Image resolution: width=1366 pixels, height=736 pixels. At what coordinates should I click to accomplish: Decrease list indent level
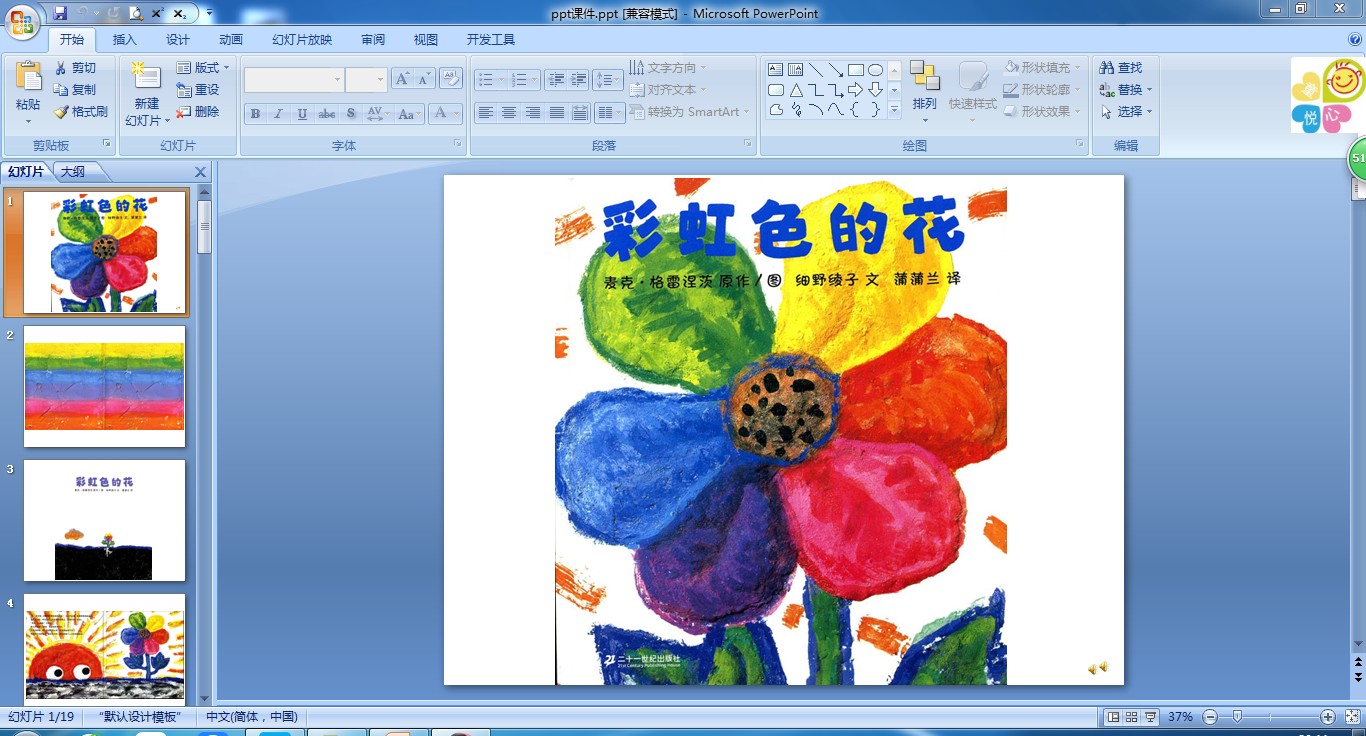[x=555, y=80]
